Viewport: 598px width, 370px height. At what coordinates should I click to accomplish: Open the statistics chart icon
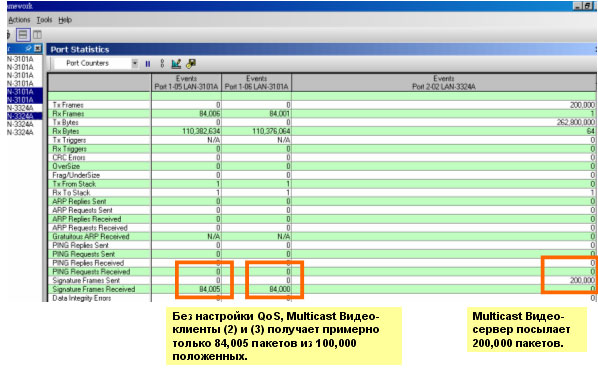[176, 64]
